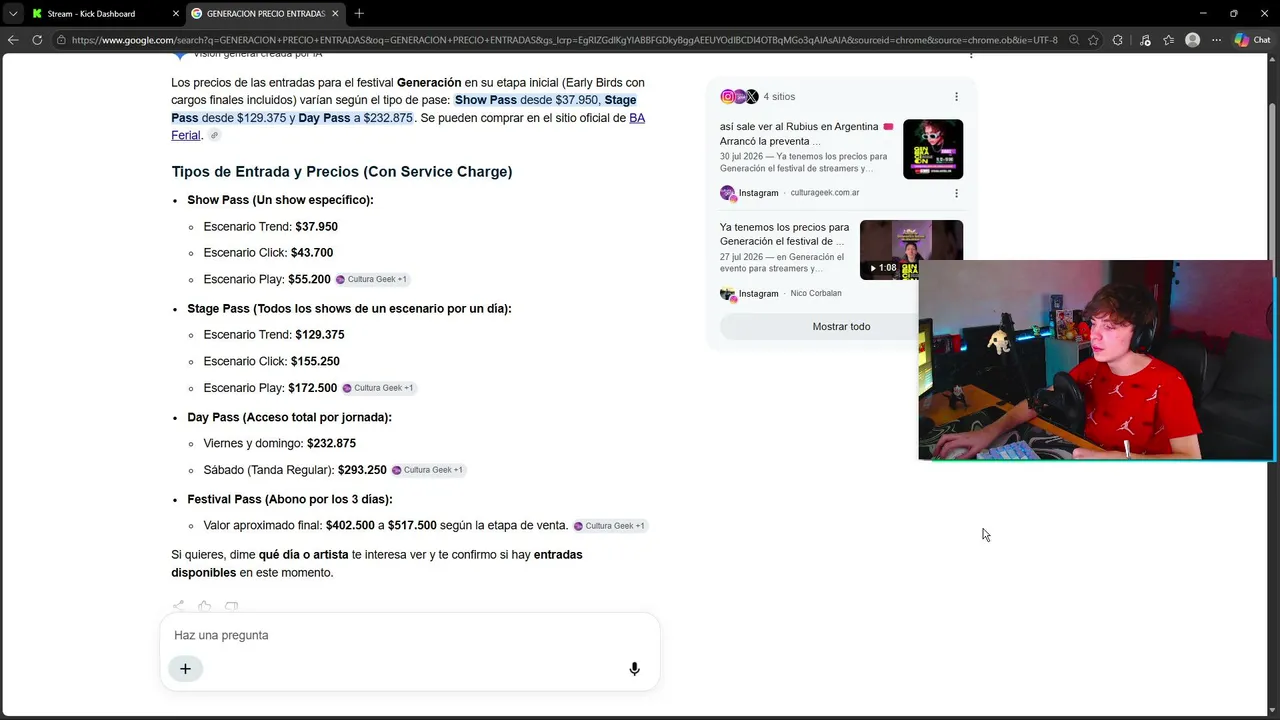Open the zoom magnifier in address bar
Image resolution: width=1280 pixels, height=720 pixels.
[x=1074, y=40]
